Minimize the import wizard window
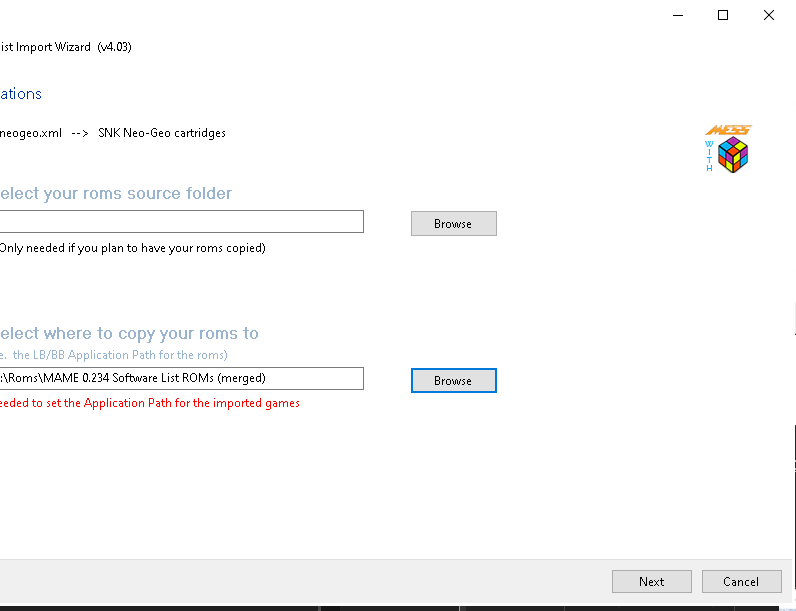 (678, 15)
